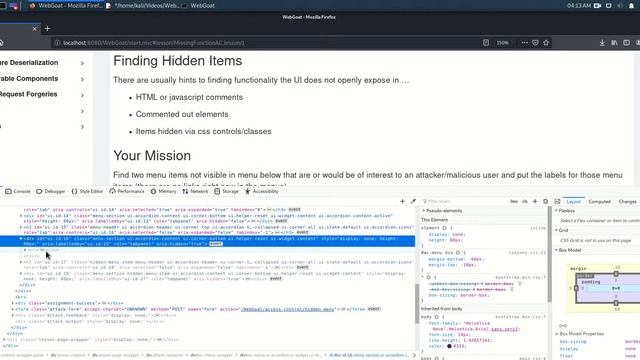The height and width of the screenshot is (360, 640).
Task: Open the Firefox downloads icon
Action: click(x=602, y=43)
